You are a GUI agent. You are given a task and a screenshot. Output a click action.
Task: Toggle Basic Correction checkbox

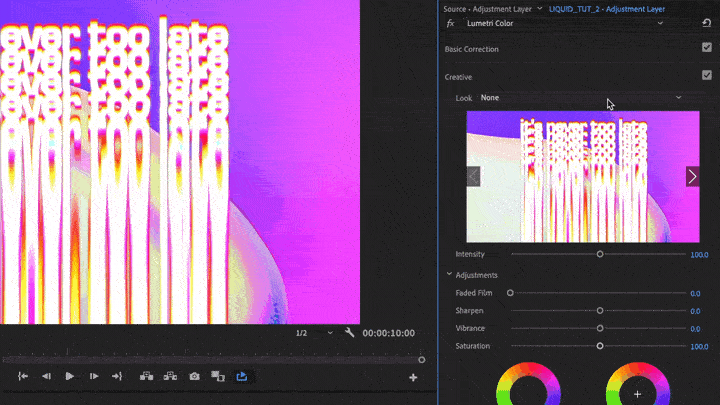pyautogui.click(x=707, y=47)
